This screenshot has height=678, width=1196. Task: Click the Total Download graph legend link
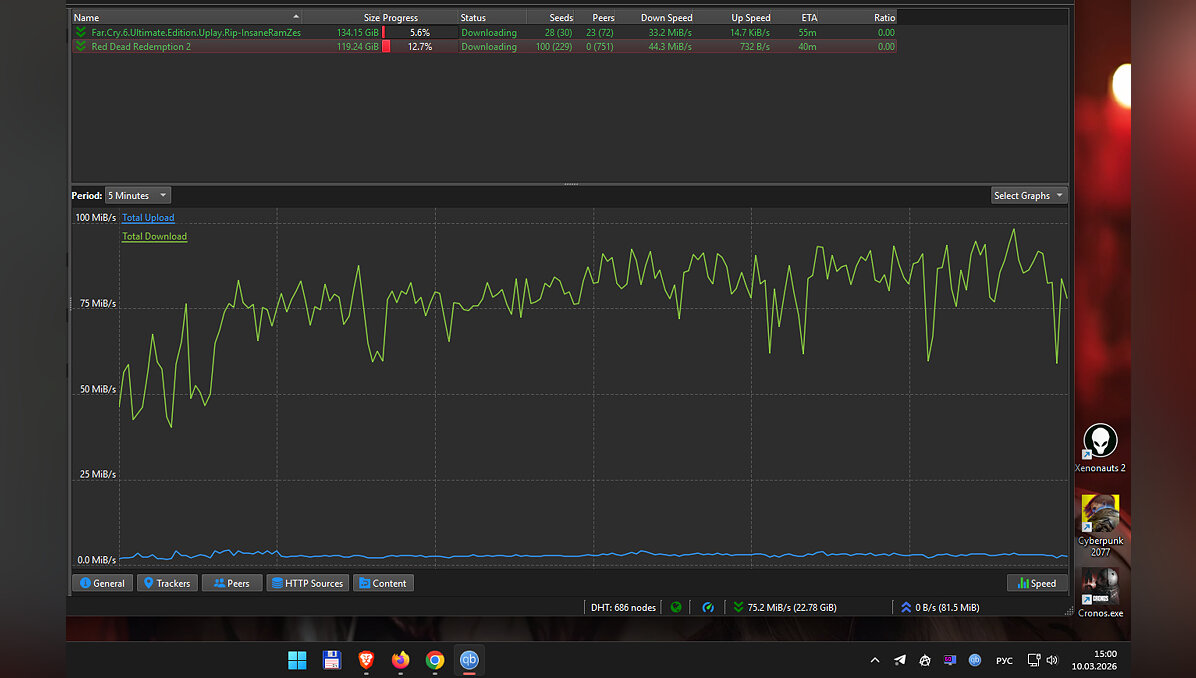(x=154, y=236)
